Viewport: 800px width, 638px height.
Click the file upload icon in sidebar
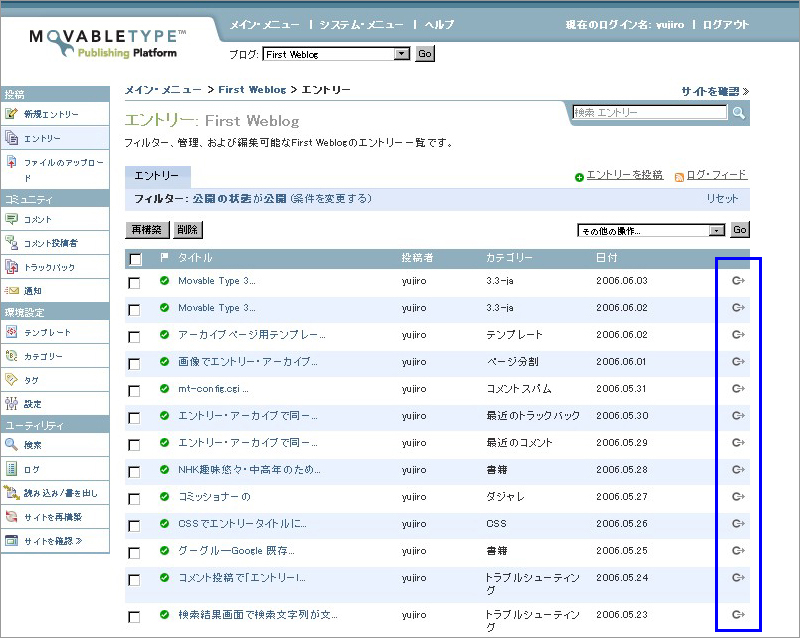click(11, 162)
